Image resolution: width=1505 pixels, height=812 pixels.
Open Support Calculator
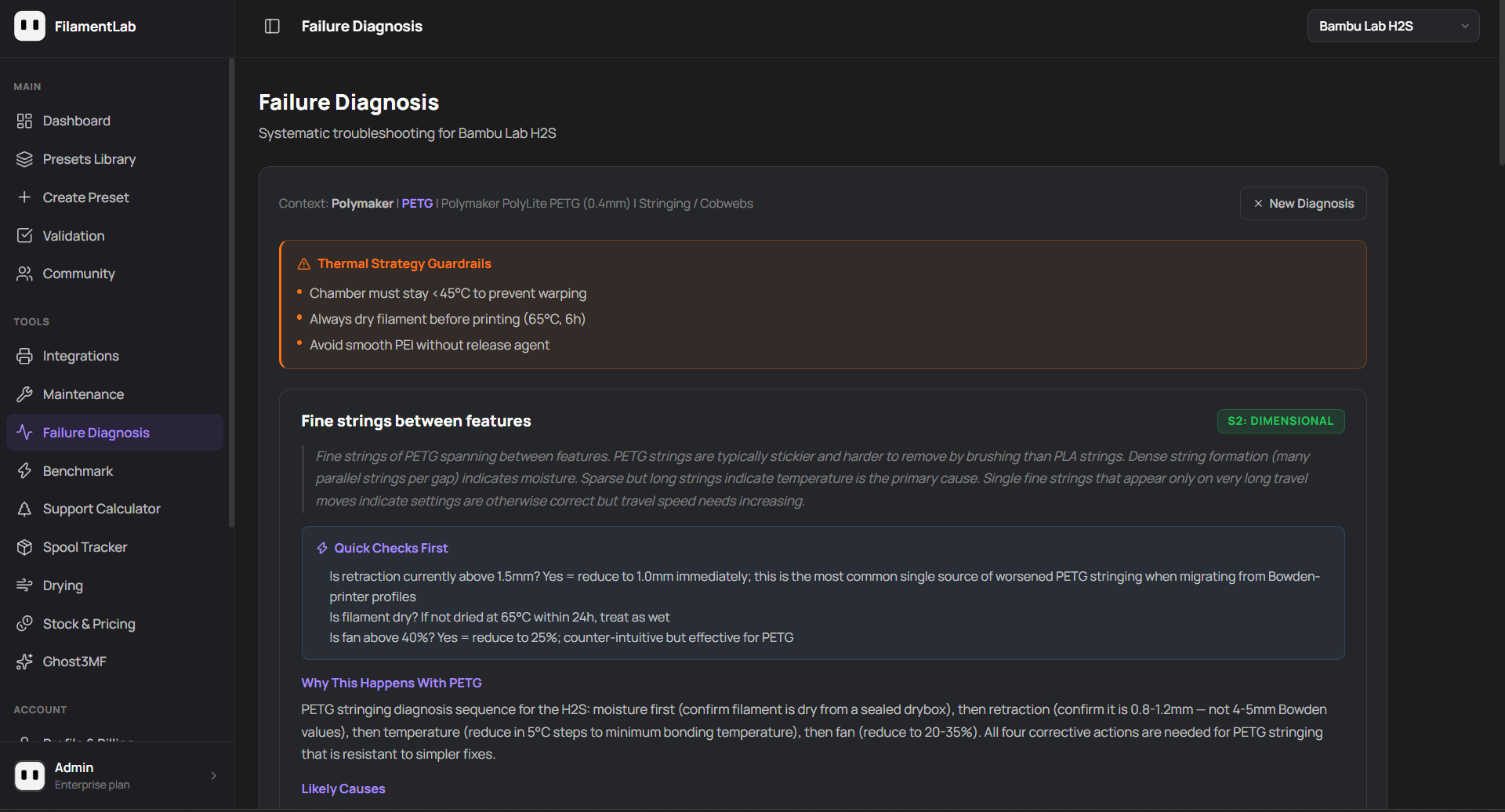(x=114, y=509)
